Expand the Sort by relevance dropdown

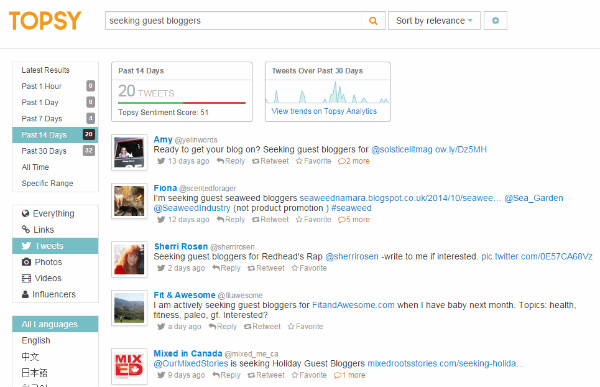coord(434,21)
